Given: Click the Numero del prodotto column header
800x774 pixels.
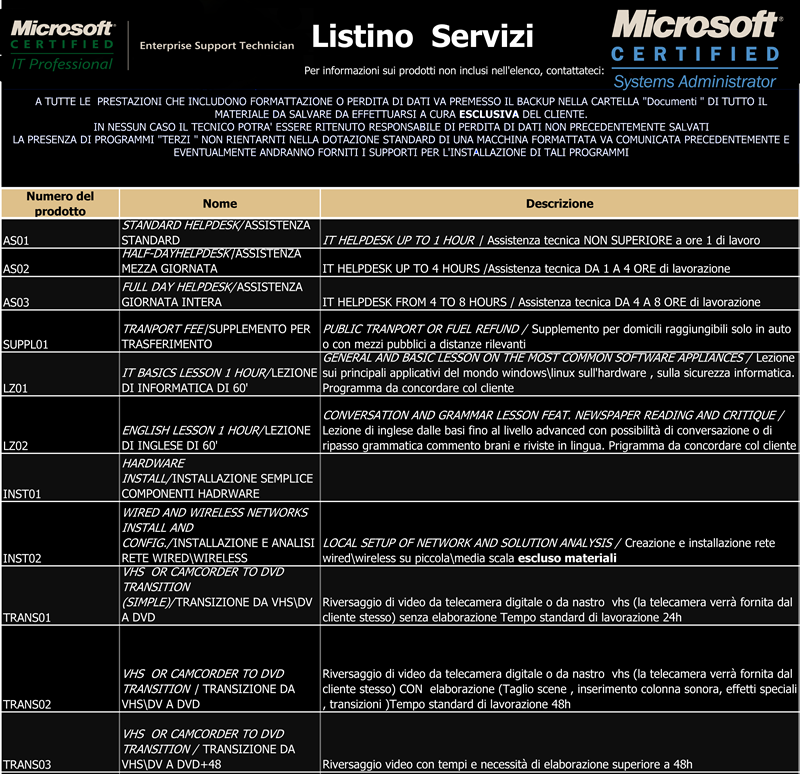Looking at the screenshot, I should click(60, 204).
